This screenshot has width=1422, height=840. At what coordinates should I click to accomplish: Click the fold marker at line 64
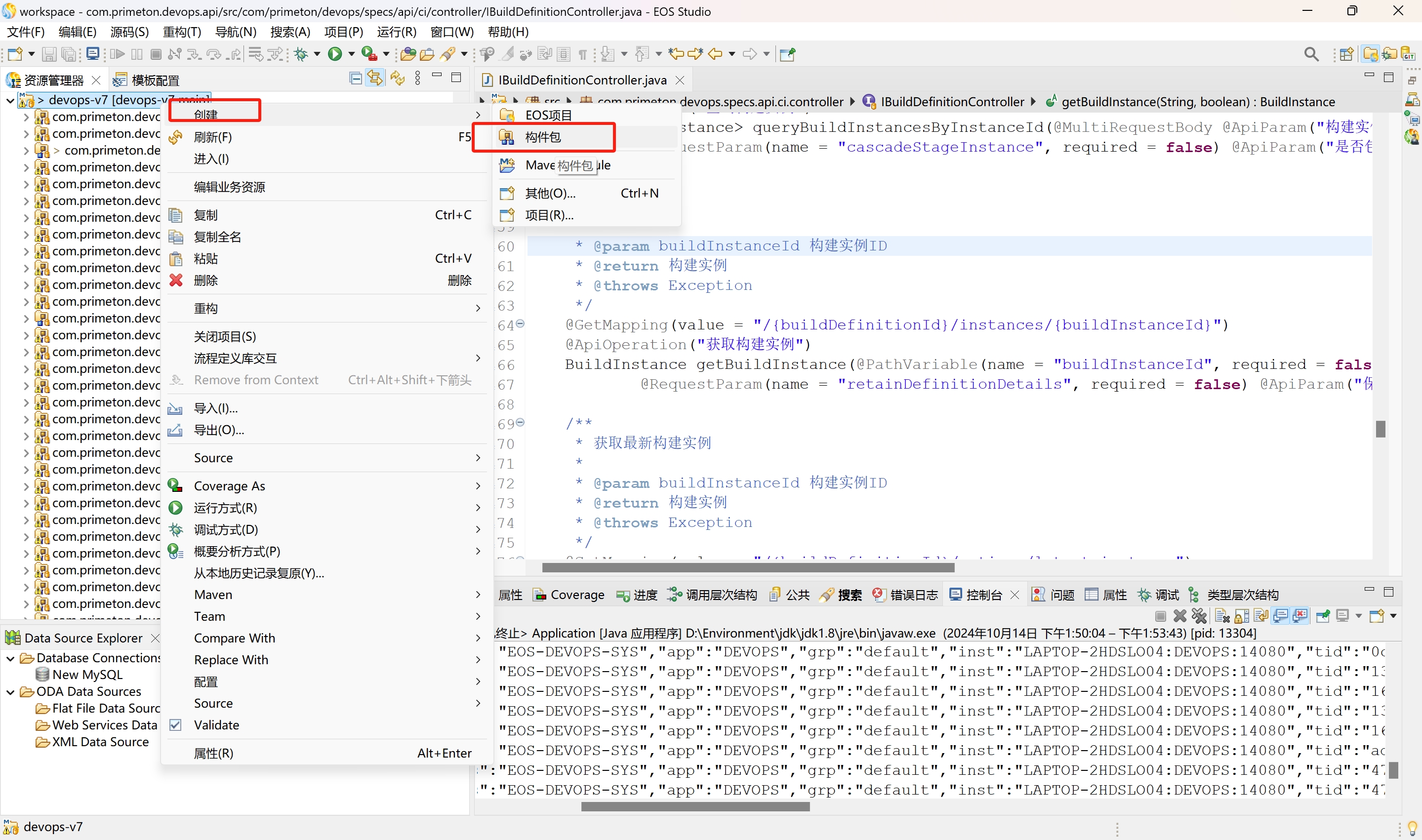coord(520,324)
